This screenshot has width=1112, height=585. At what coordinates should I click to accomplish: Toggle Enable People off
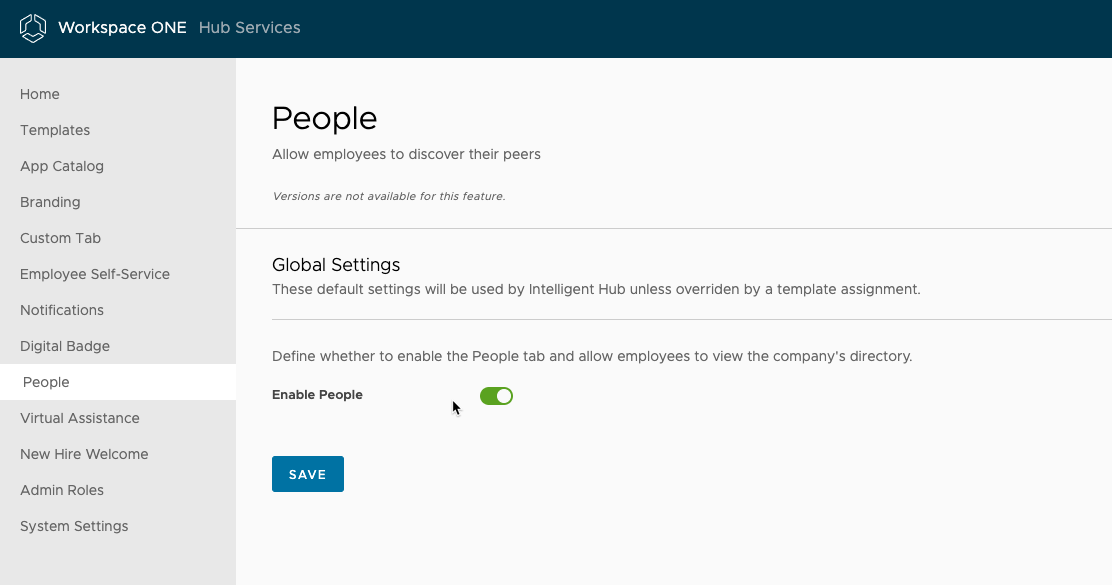tap(496, 396)
